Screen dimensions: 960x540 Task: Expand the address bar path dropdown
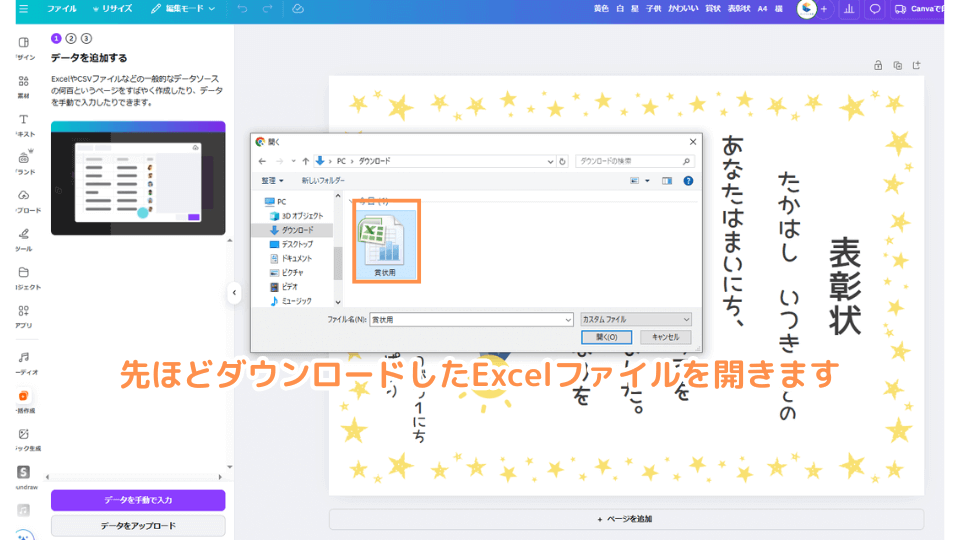pyautogui.click(x=550, y=161)
